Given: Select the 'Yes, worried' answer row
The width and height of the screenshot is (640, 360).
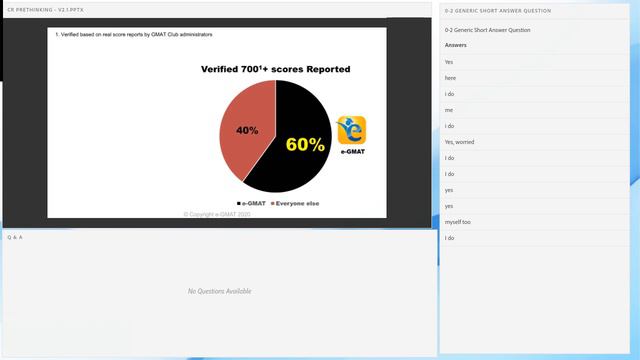Looking at the screenshot, I should click(x=535, y=142).
